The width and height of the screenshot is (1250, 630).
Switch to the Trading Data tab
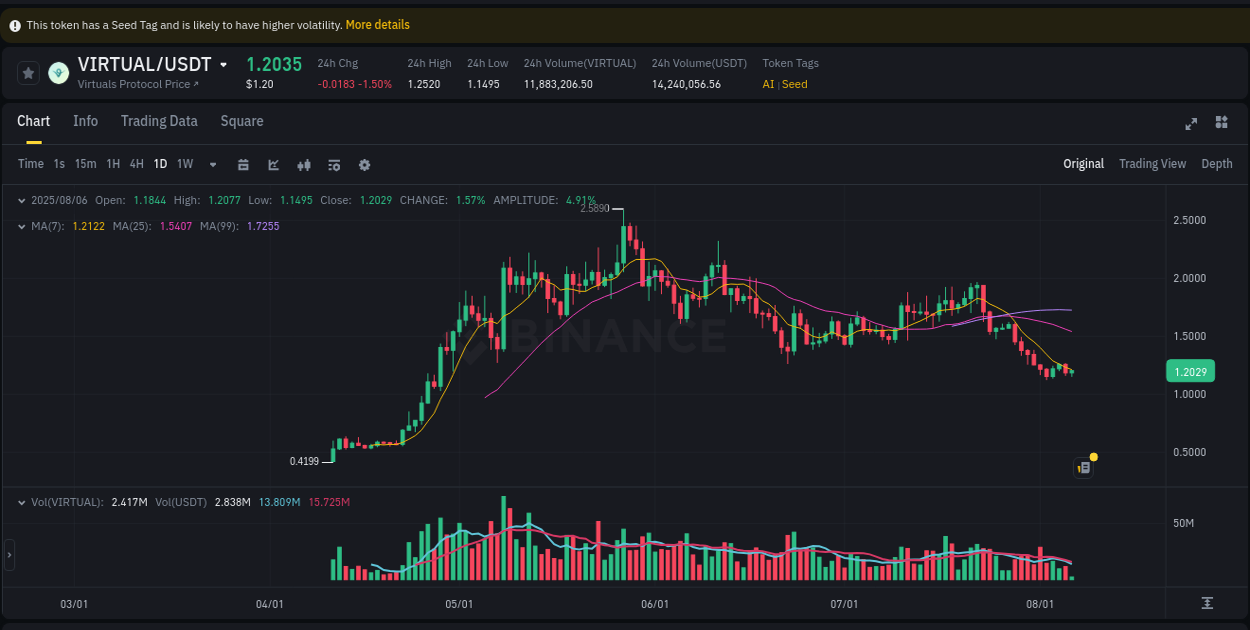coord(159,121)
